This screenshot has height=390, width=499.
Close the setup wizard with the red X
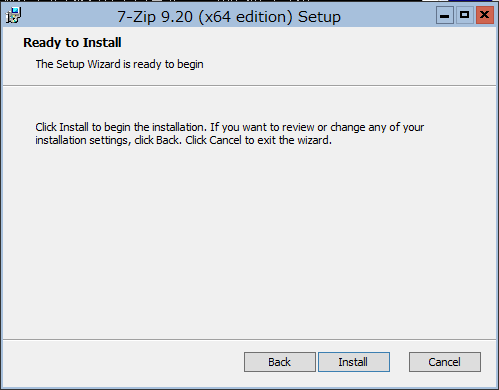tap(485, 15)
